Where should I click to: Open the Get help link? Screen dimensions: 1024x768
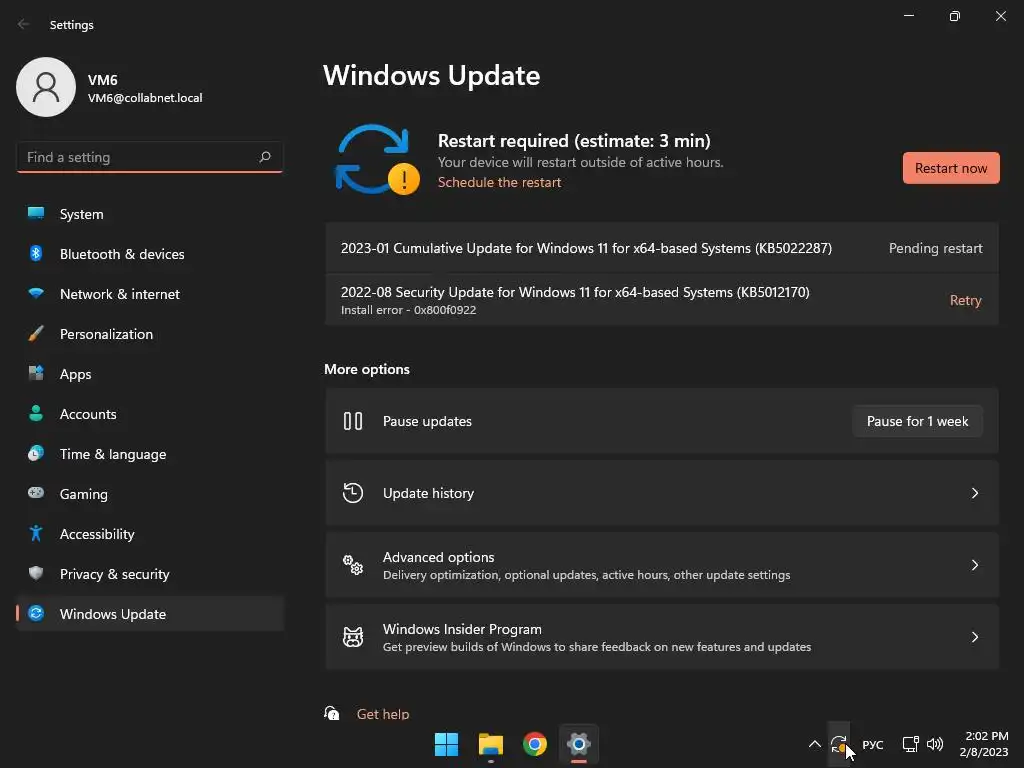(x=383, y=714)
